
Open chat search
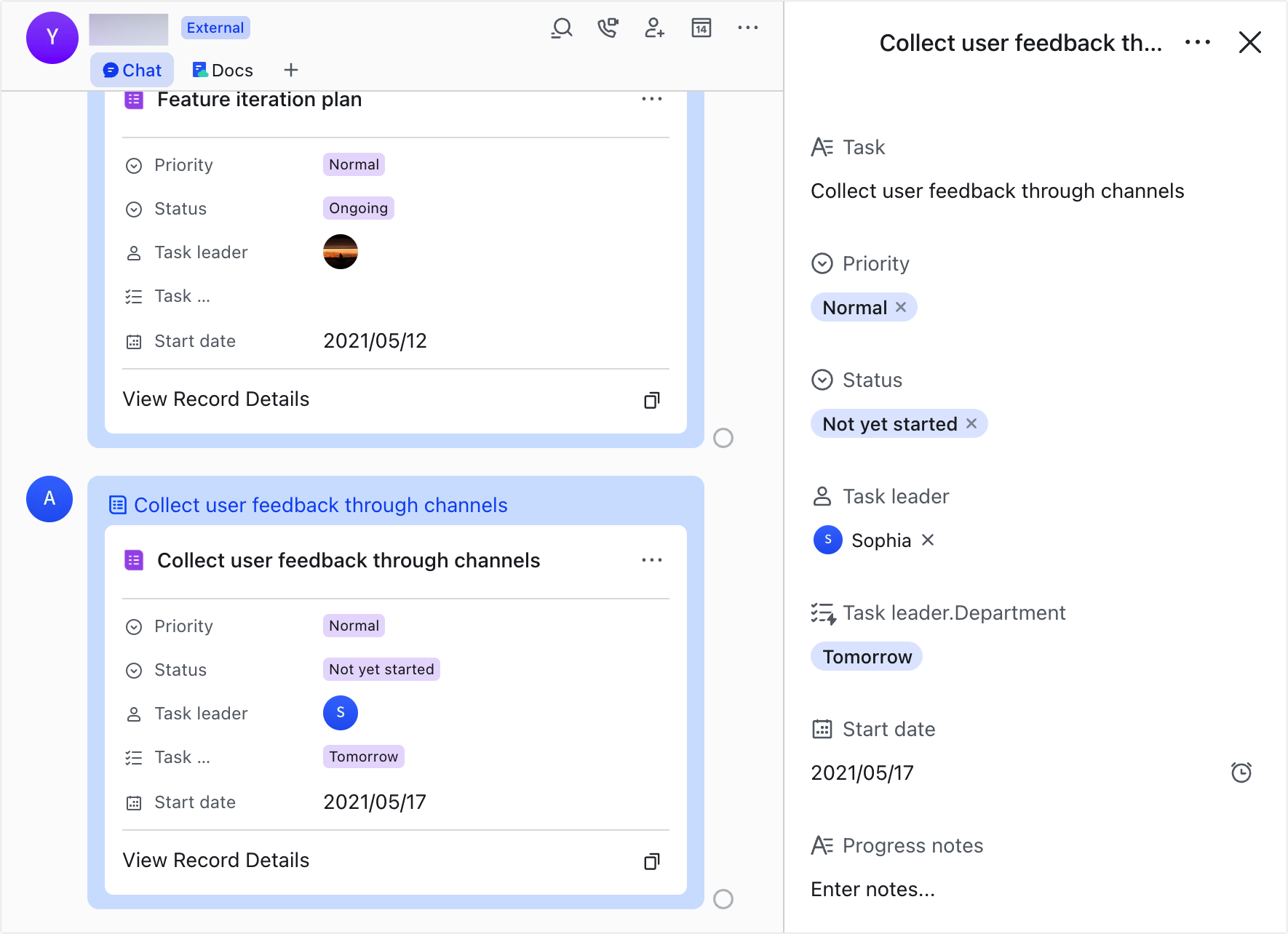562,28
